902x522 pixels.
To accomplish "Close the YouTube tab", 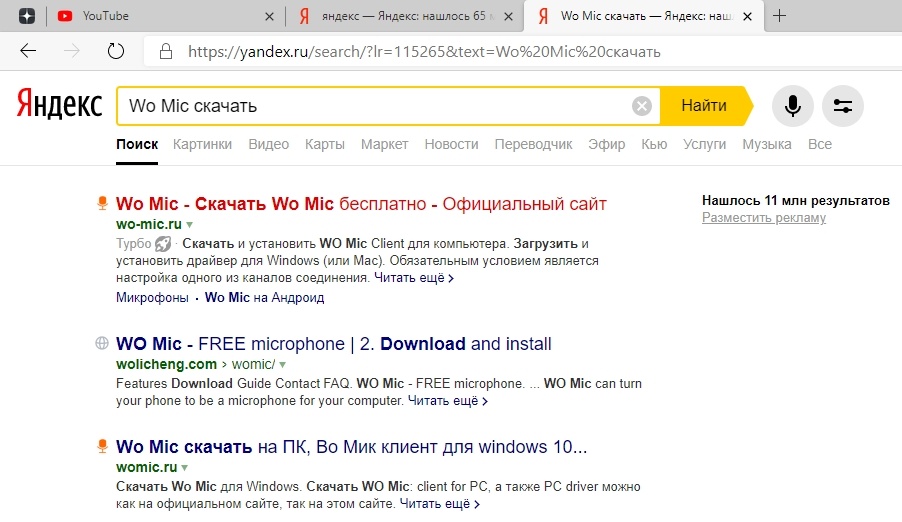I will tap(269, 17).
